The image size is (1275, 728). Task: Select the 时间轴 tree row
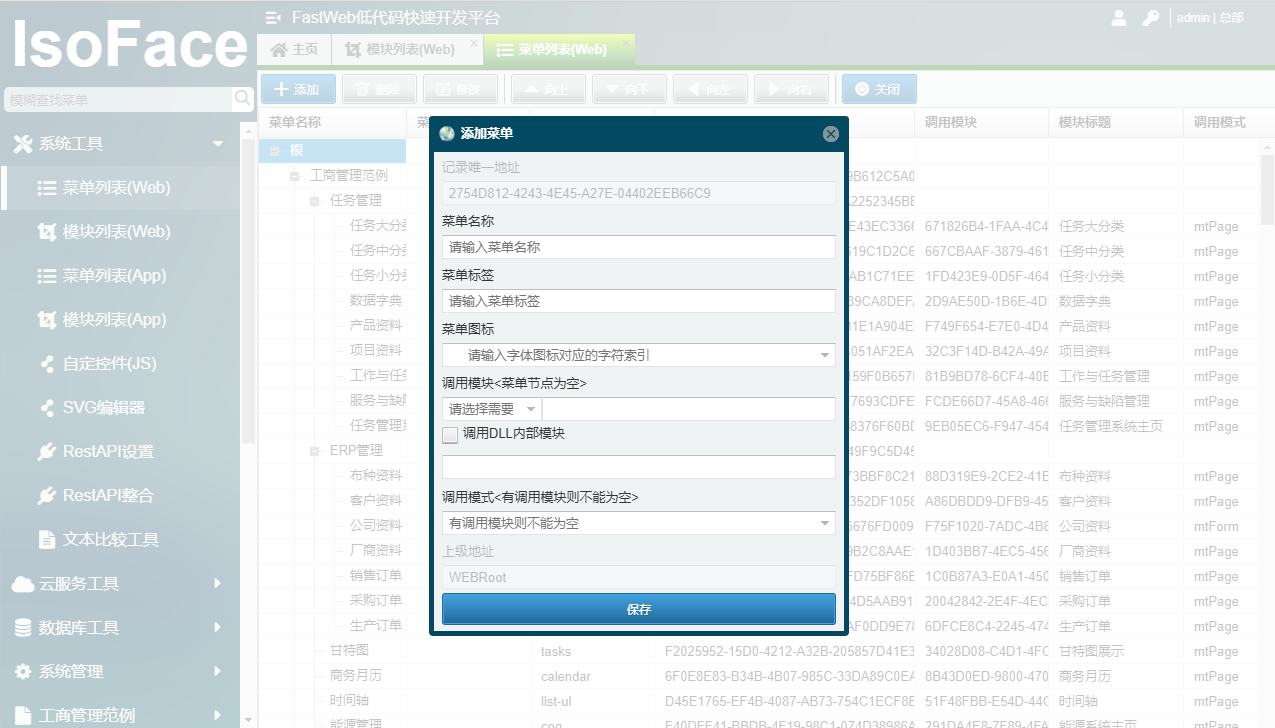[349, 701]
